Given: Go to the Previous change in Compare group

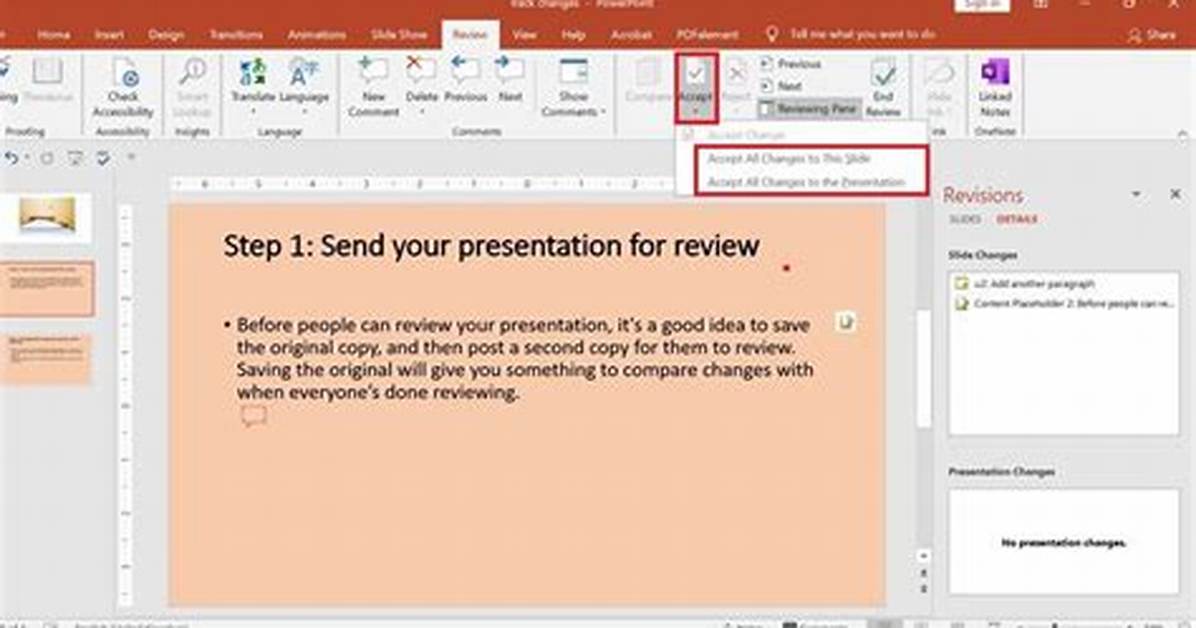Looking at the screenshot, I should tap(790, 64).
